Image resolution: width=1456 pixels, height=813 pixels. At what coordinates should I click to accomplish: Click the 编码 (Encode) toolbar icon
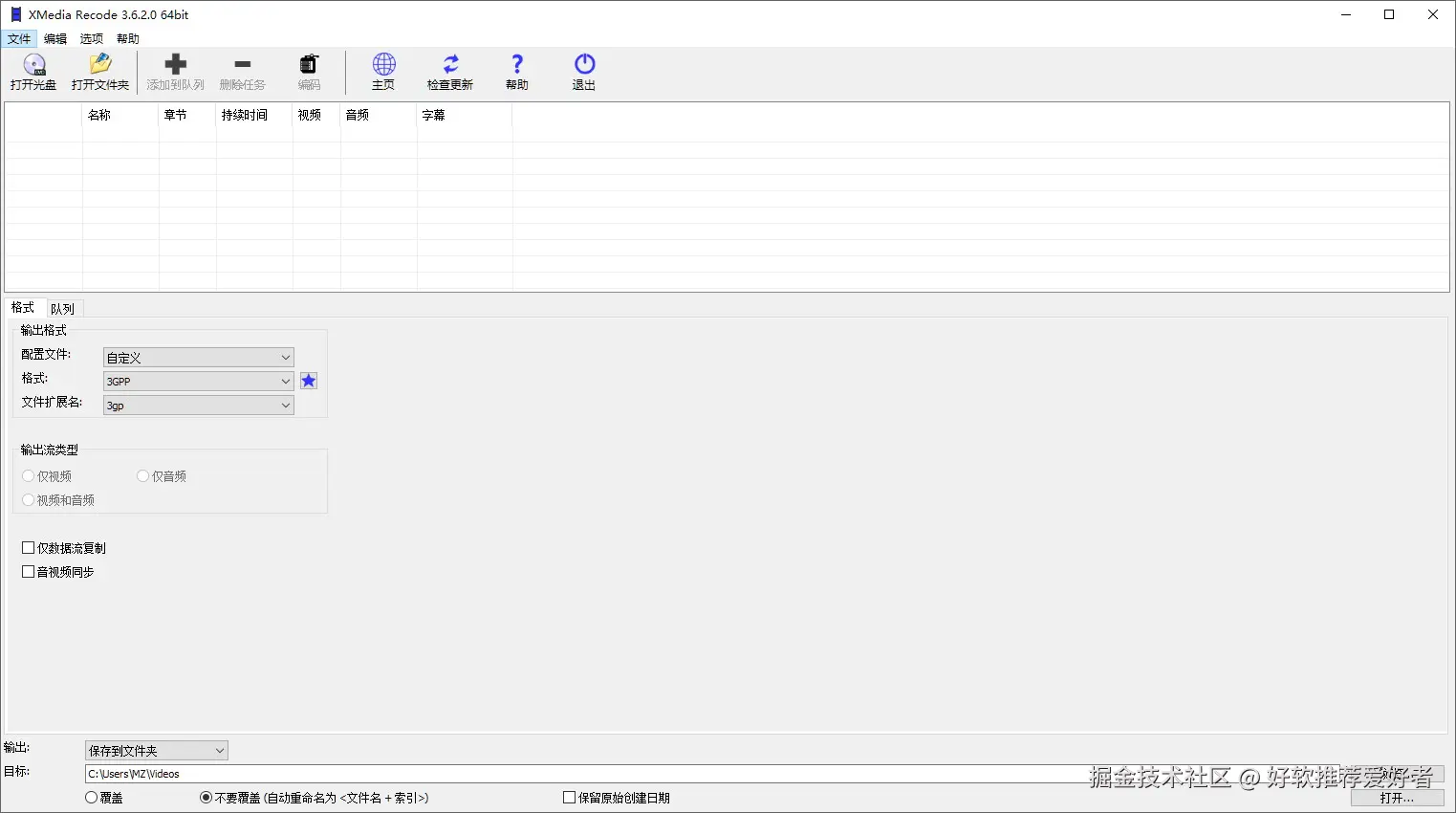click(309, 64)
